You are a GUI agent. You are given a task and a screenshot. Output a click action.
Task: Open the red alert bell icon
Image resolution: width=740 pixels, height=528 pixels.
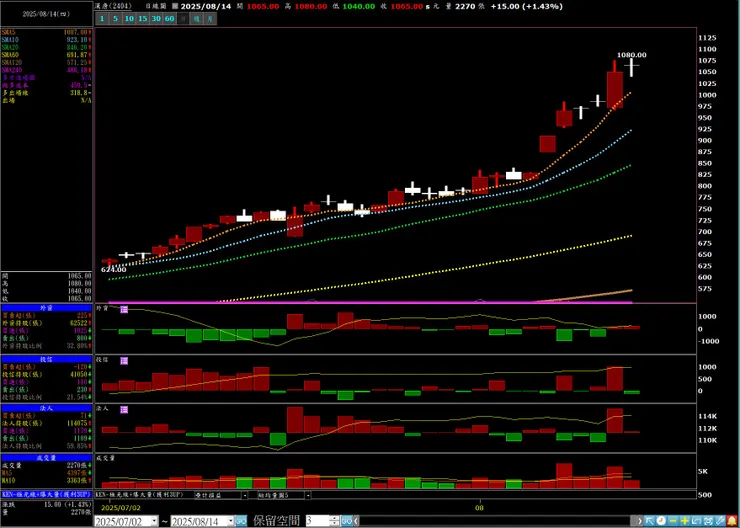732,521
